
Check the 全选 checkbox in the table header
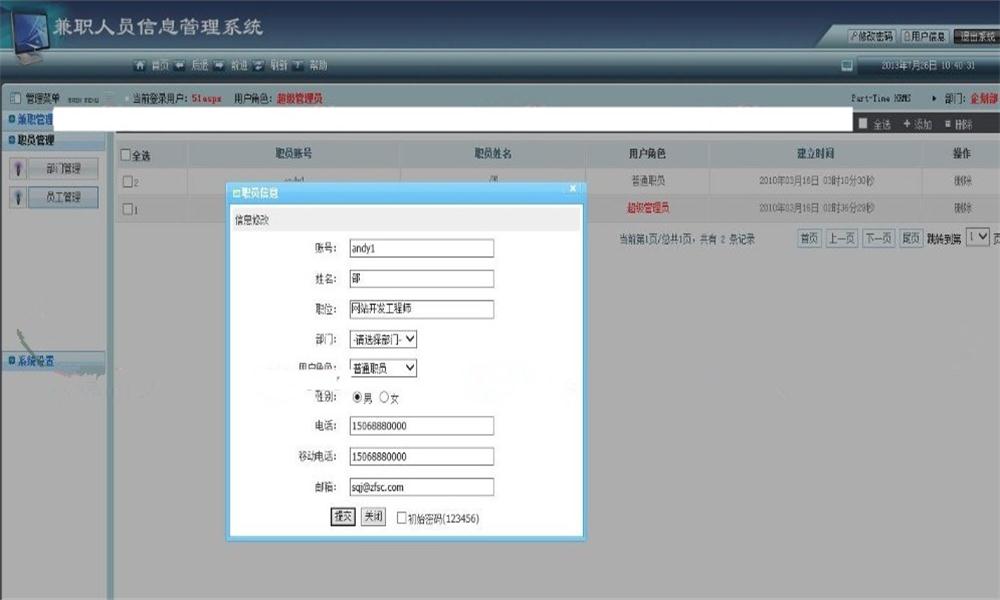pos(126,155)
